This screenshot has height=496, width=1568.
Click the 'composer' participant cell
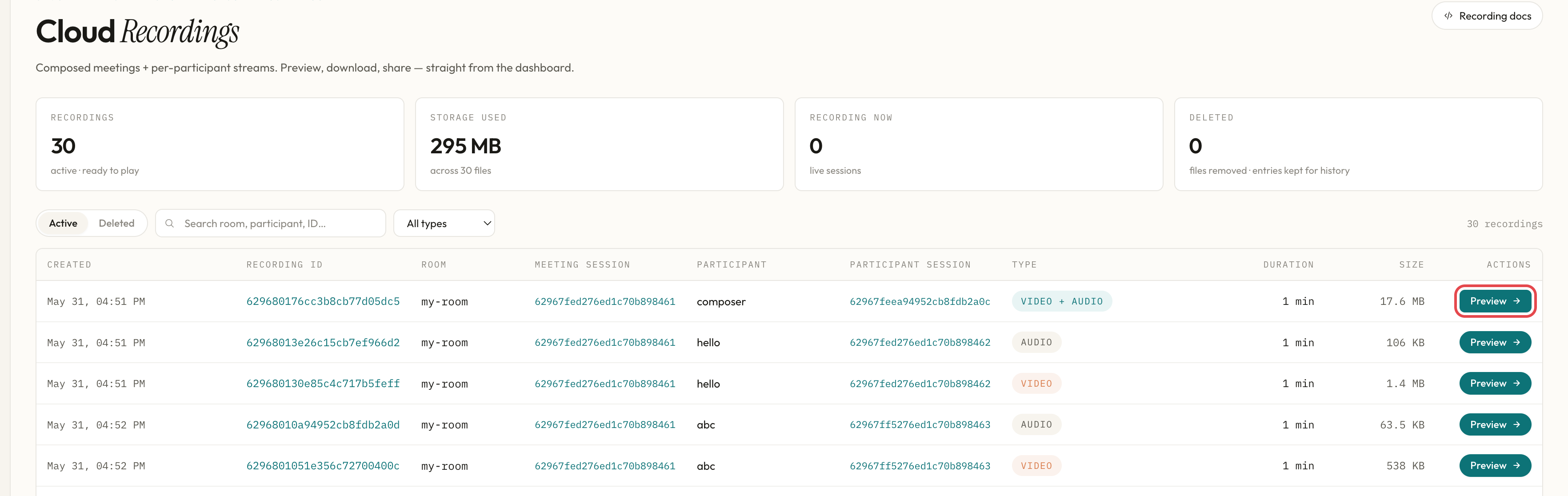[x=721, y=302]
